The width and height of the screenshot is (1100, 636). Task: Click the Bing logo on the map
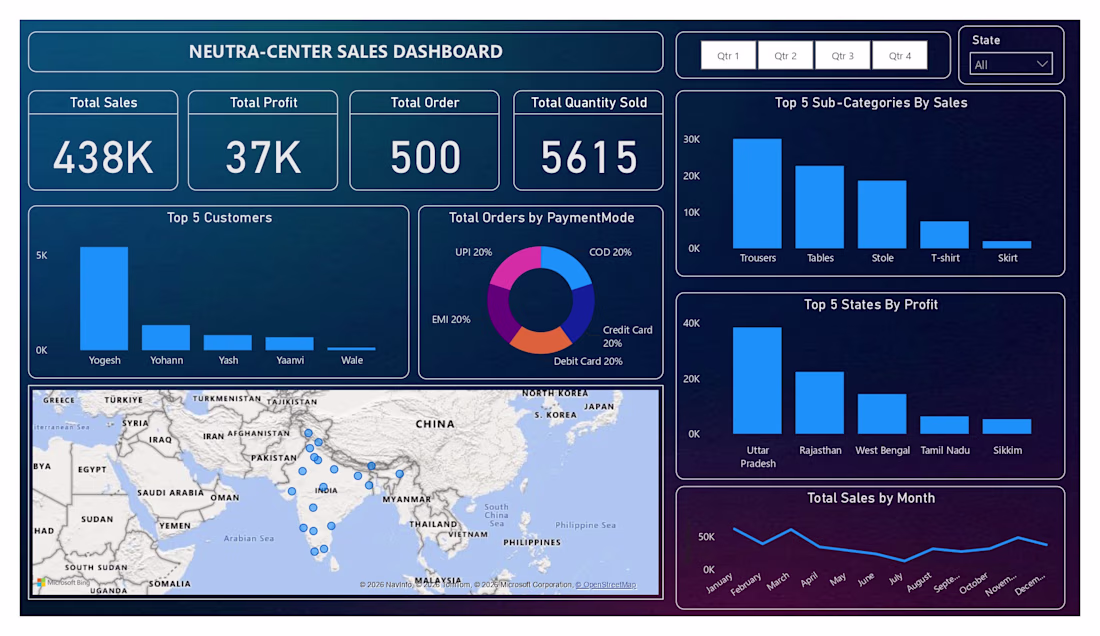63,582
